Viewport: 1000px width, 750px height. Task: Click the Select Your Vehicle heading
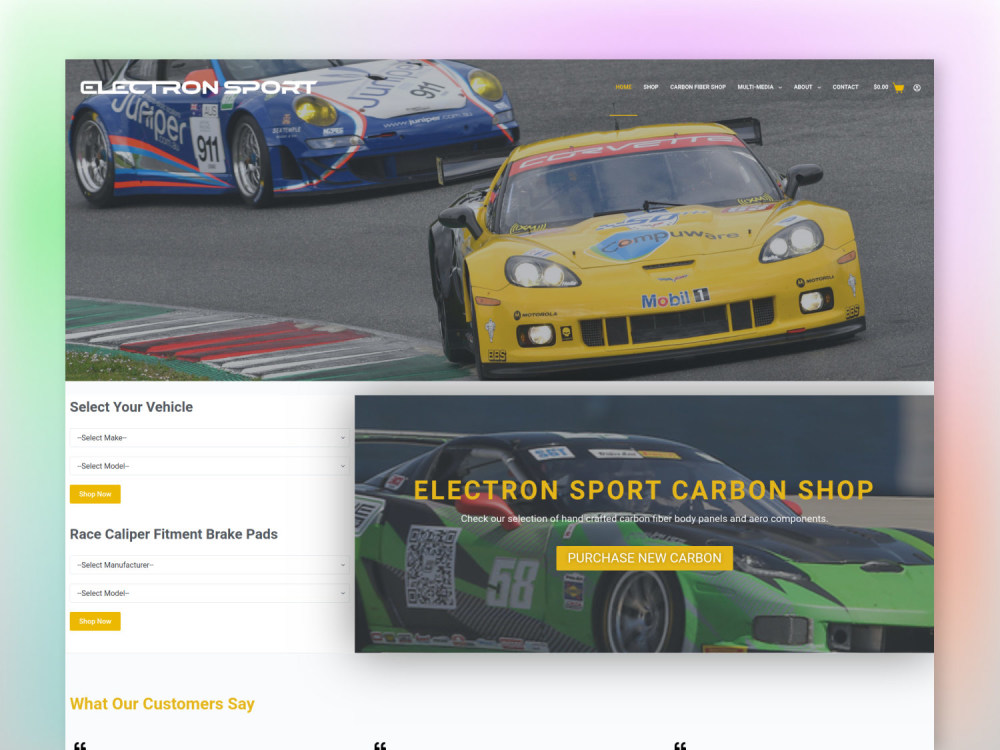tap(131, 407)
